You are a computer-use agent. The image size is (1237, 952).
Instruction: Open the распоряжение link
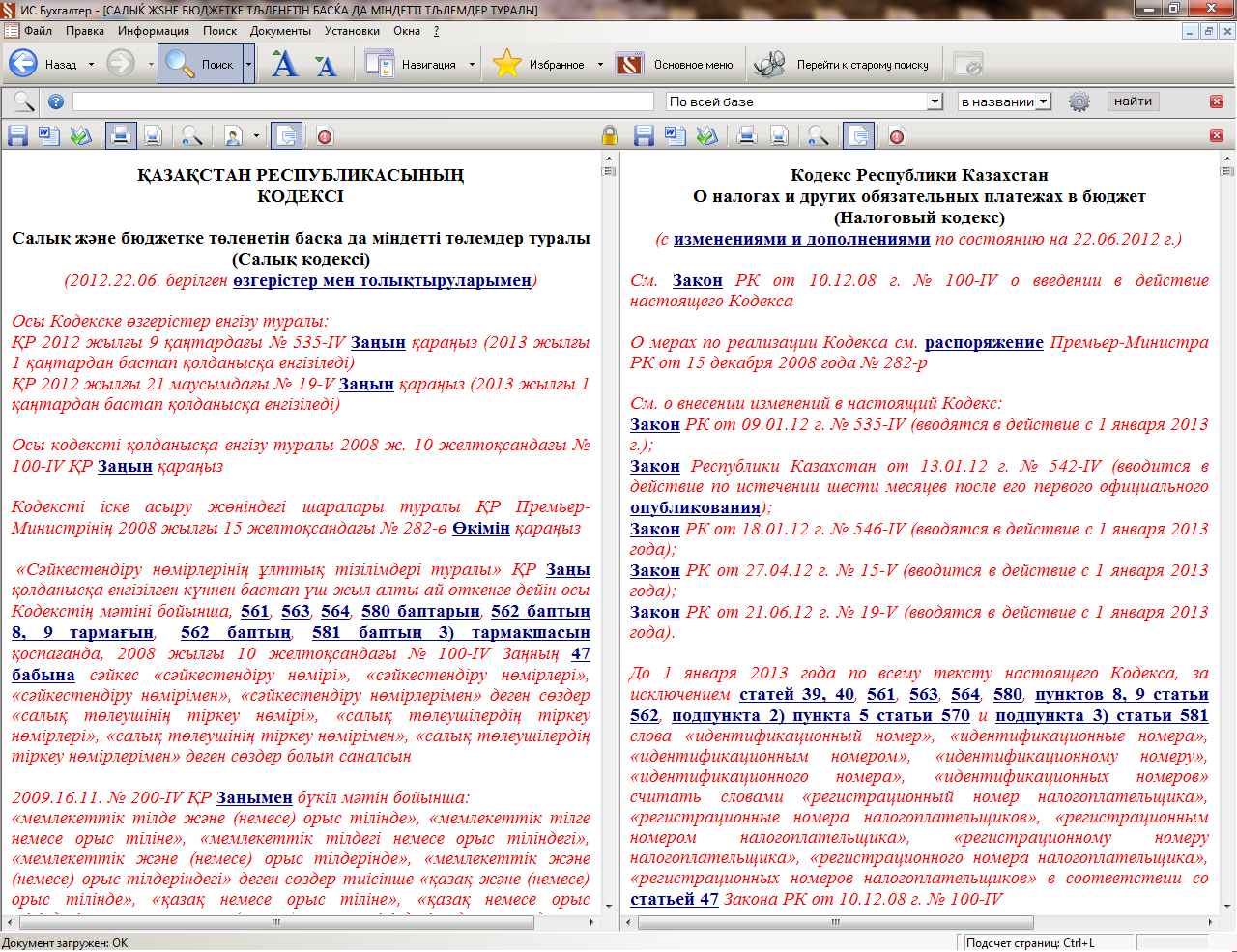(984, 342)
